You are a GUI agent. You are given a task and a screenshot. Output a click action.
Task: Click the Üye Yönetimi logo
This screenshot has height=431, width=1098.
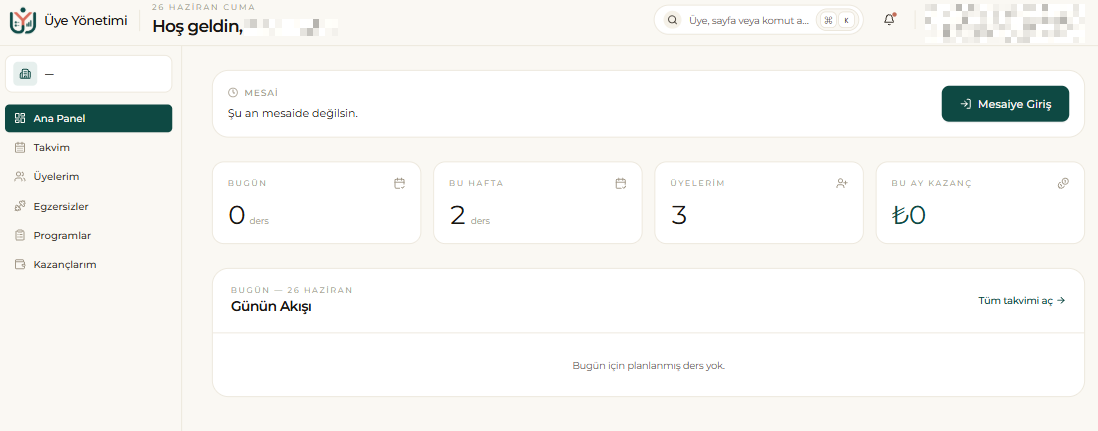pyautogui.click(x=22, y=20)
